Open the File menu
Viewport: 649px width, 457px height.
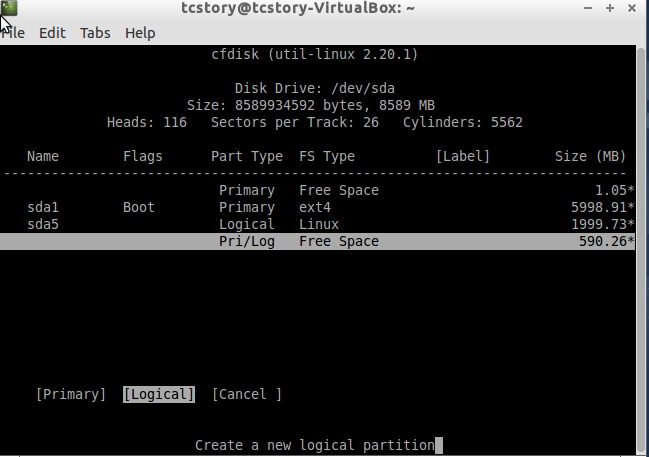pos(12,33)
